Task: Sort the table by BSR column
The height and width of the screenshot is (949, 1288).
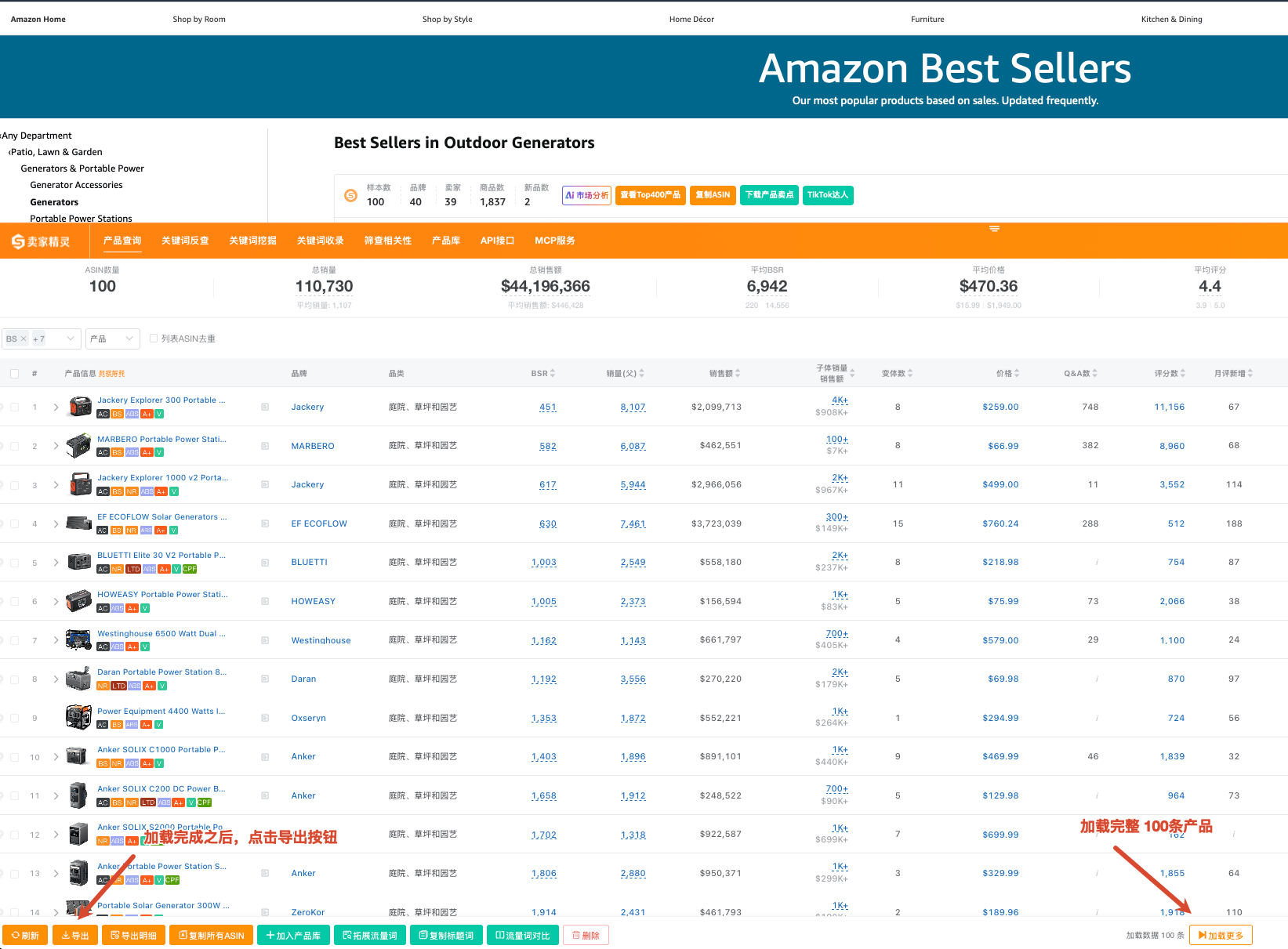Action: coord(553,374)
